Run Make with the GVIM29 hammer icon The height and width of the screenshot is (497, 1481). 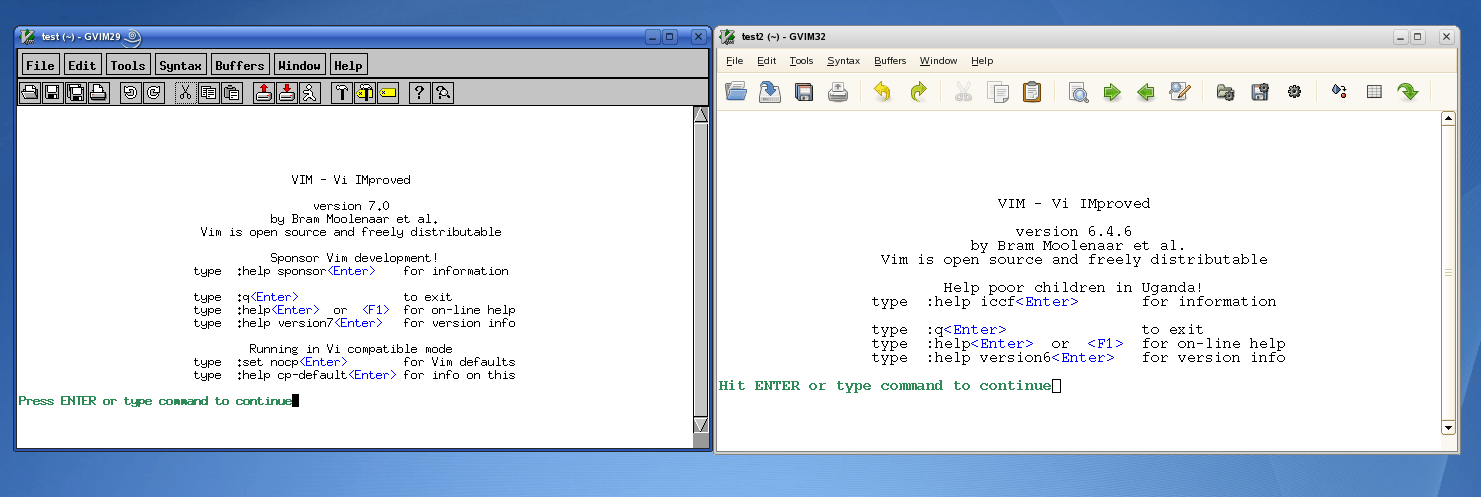tap(342, 93)
